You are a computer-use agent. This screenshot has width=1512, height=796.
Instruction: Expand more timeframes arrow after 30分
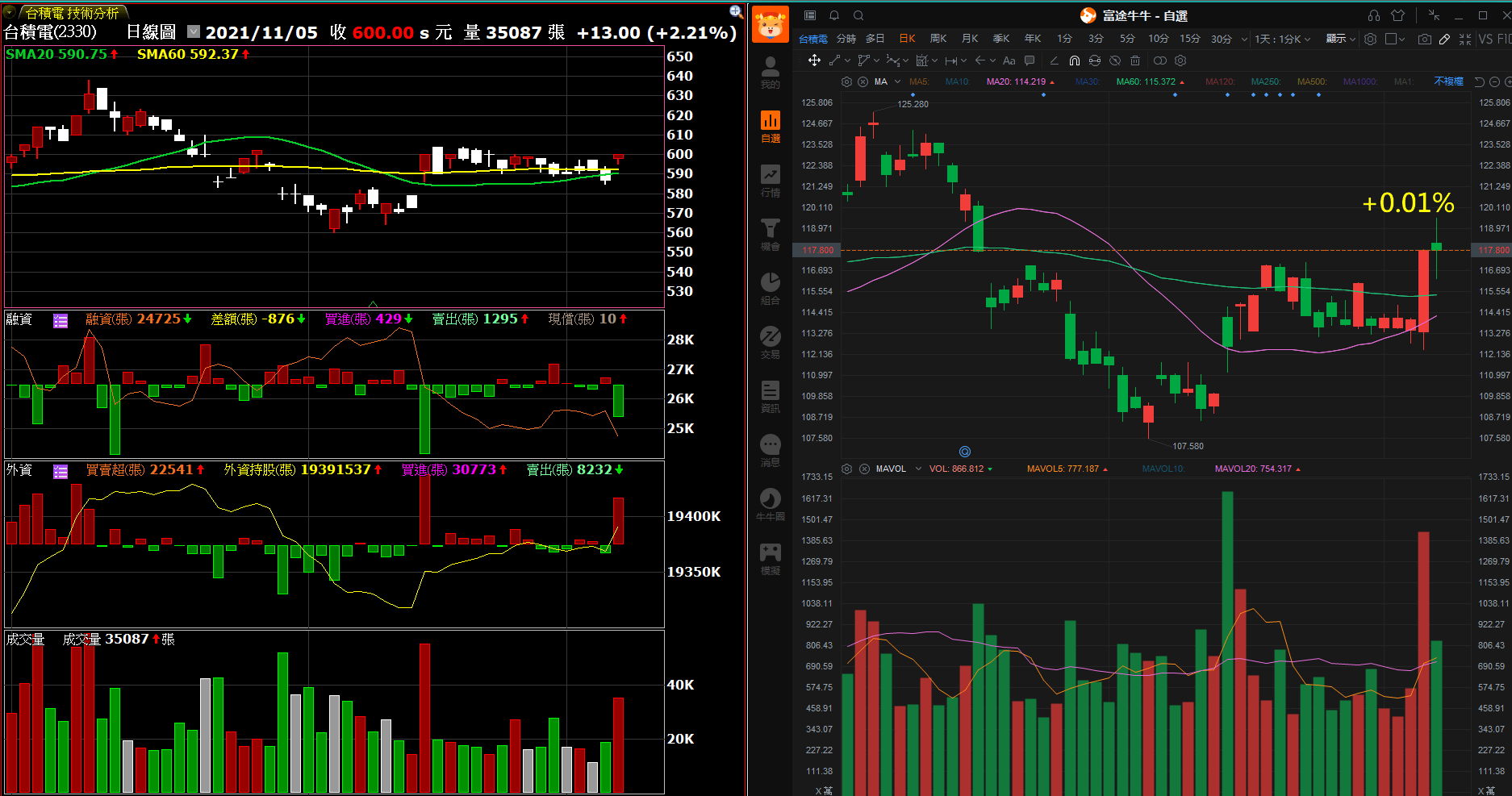1244,40
